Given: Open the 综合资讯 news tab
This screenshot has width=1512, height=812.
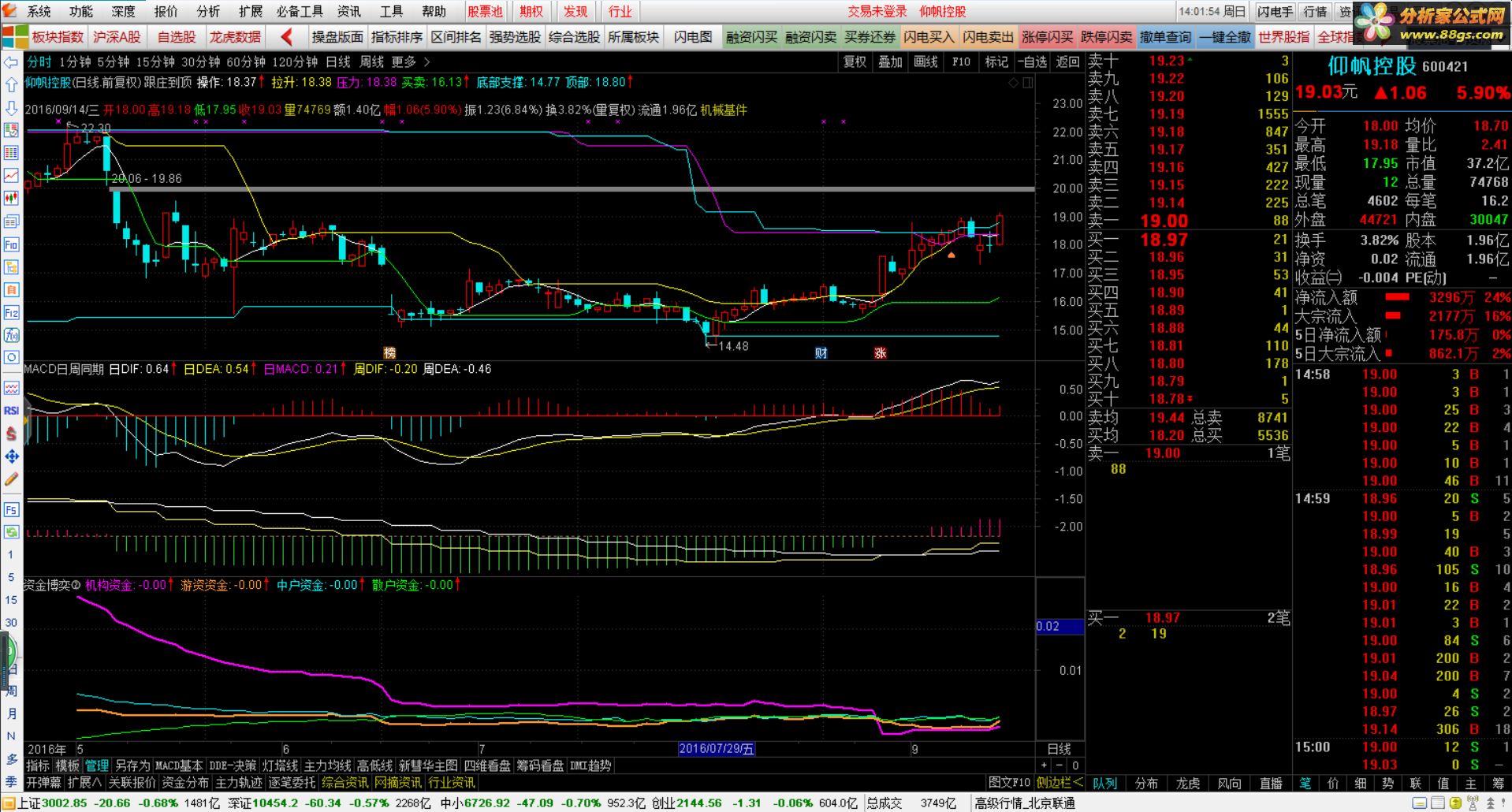Looking at the screenshot, I should [x=345, y=782].
